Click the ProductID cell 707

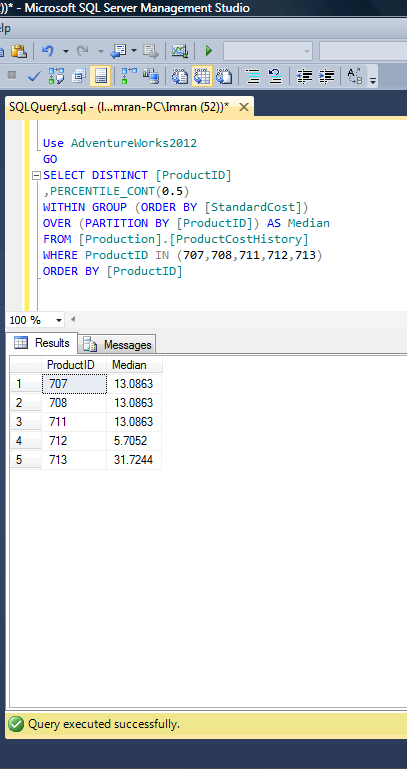point(74,384)
